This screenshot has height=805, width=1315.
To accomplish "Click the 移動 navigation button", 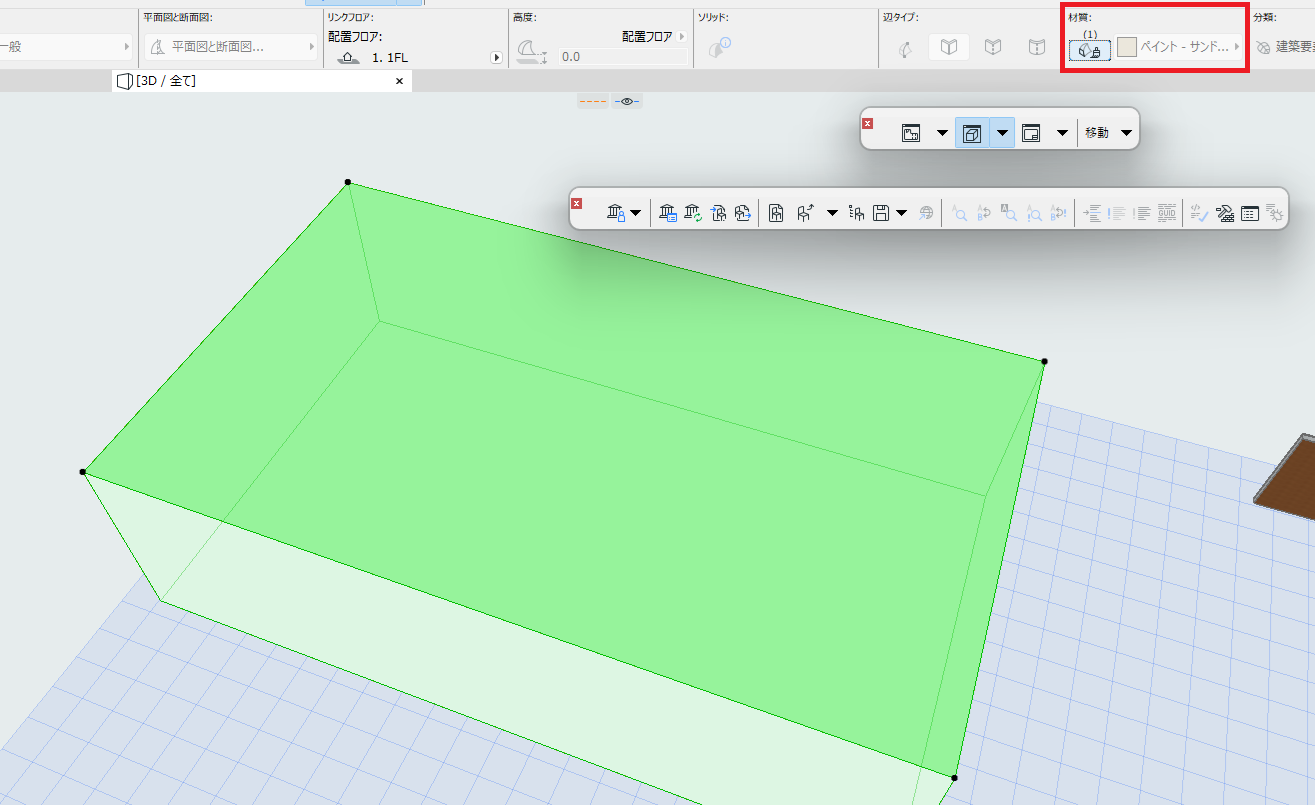I will [x=1097, y=132].
